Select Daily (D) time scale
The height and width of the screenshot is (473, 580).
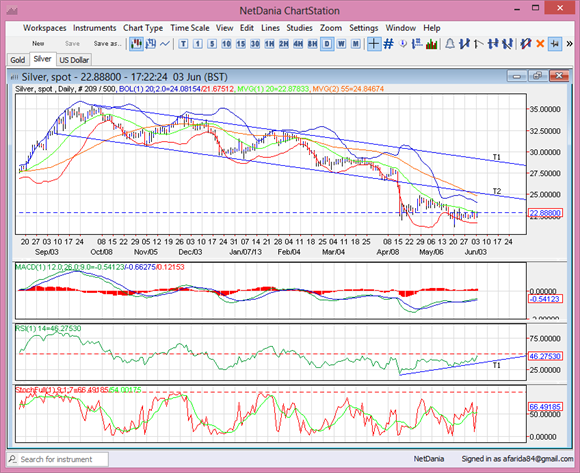coord(327,44)
